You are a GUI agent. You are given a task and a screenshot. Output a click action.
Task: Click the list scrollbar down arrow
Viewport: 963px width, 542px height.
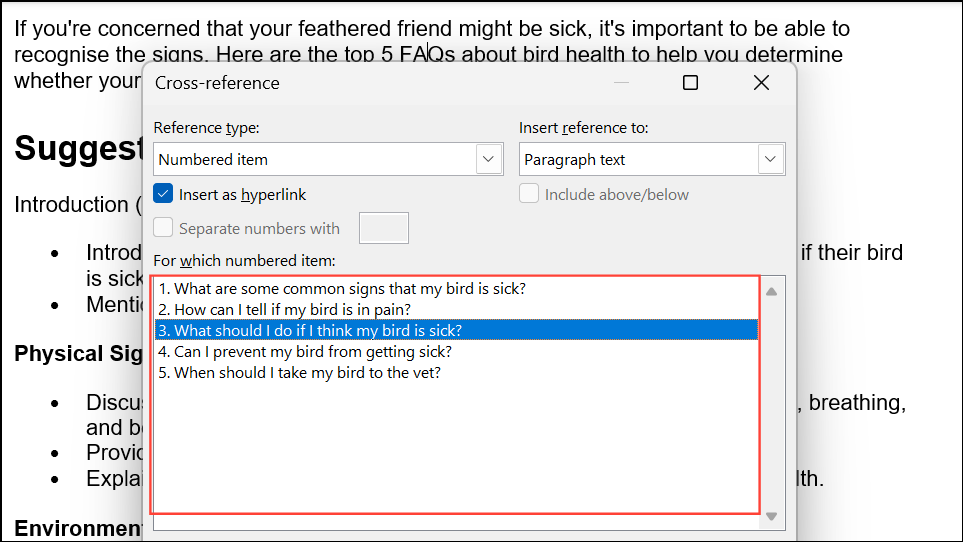point(770,516)
